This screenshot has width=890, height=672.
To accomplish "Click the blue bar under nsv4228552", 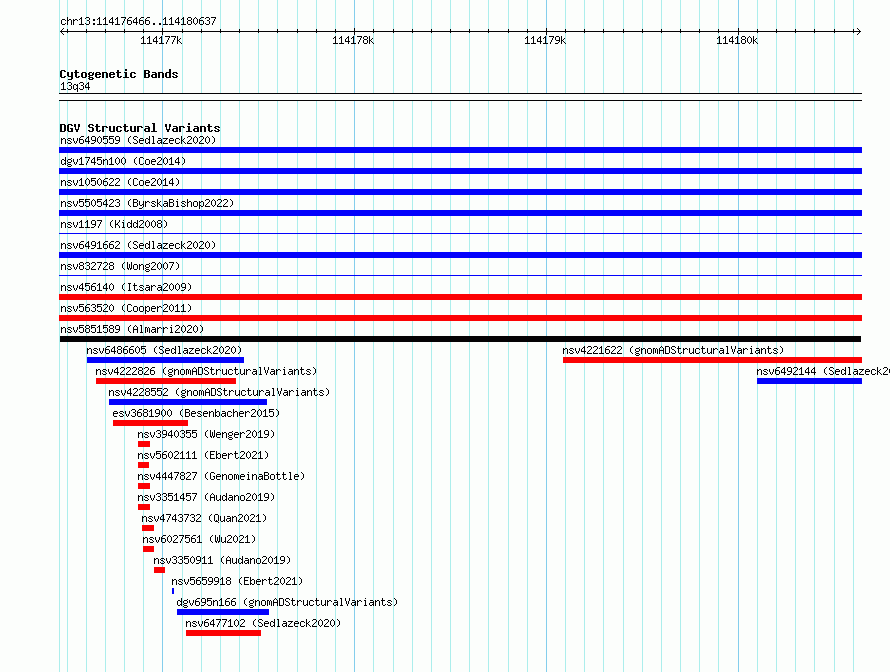I will tap(188, 402).
